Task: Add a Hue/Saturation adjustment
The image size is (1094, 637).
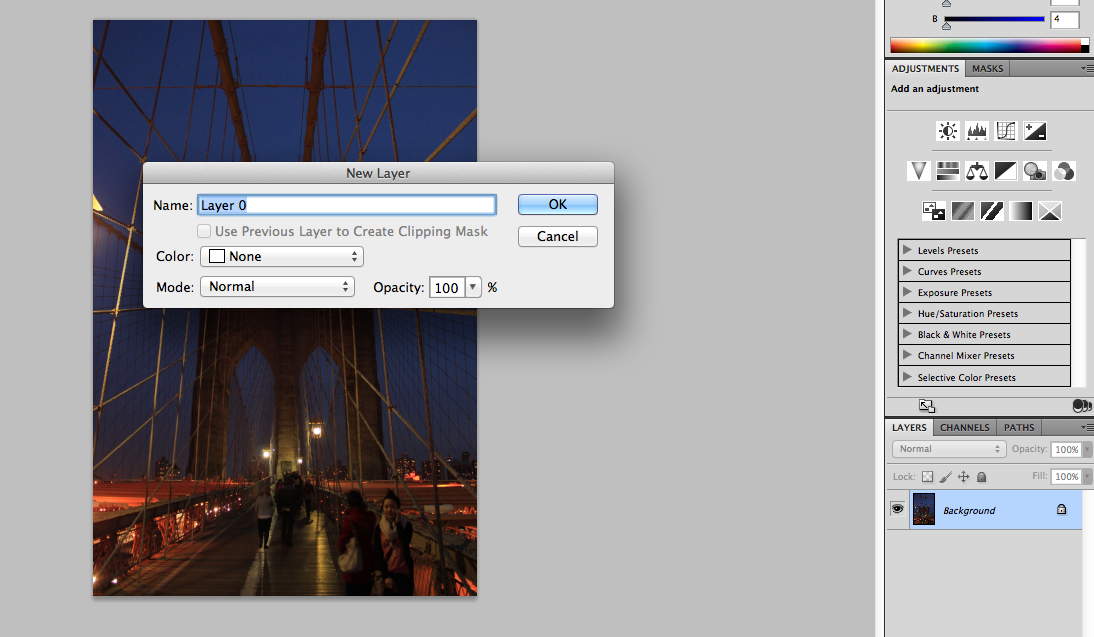Action: [x=947, y=170]
